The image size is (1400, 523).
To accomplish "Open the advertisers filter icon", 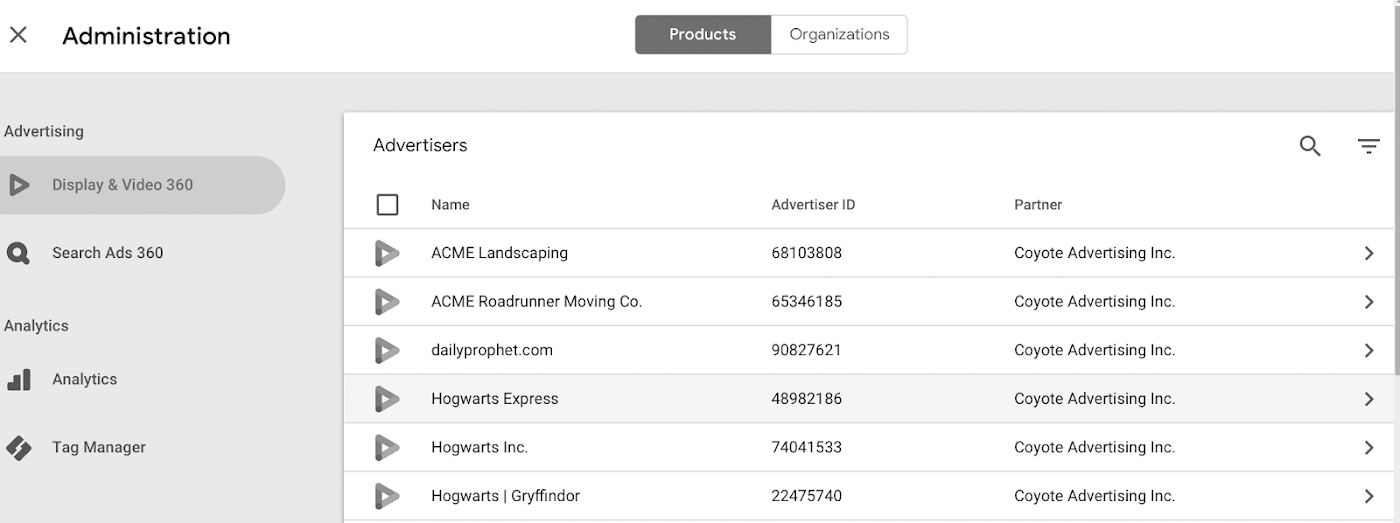I will click(x=1368, y=146).
